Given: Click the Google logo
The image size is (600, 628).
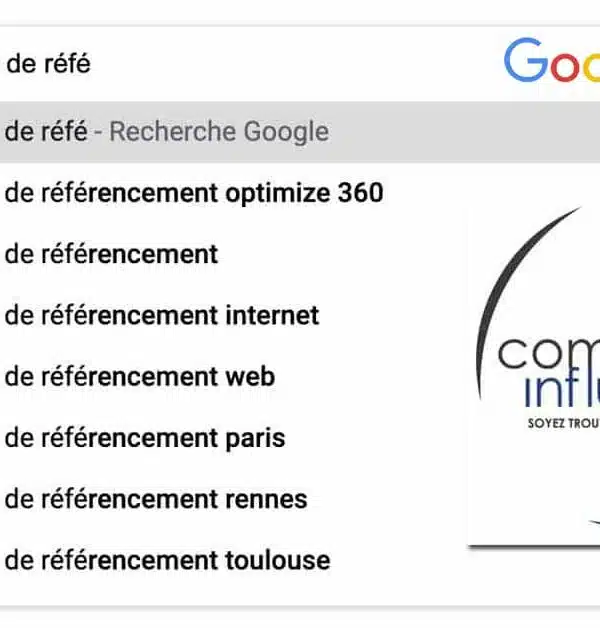Looking at the screenshot, I should tap(551, 62).
